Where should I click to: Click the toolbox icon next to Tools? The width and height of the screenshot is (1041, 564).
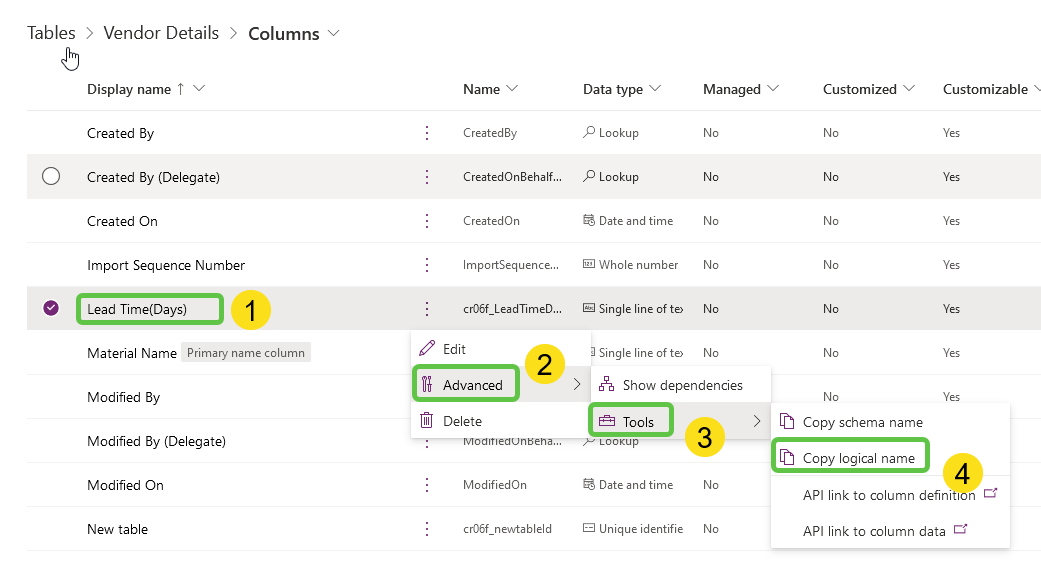pyautogui.click(x=606, y=422)
